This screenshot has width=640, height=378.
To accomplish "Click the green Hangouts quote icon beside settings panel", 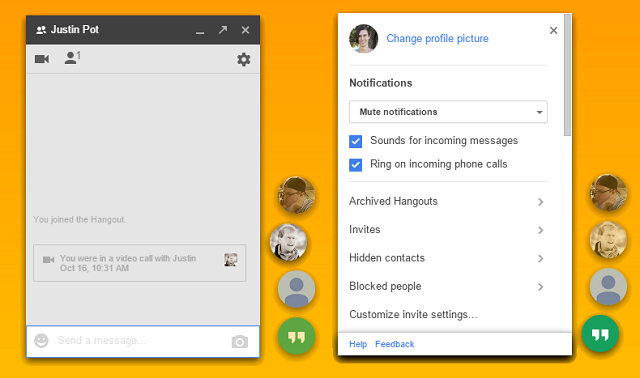I will click(600, 334).
